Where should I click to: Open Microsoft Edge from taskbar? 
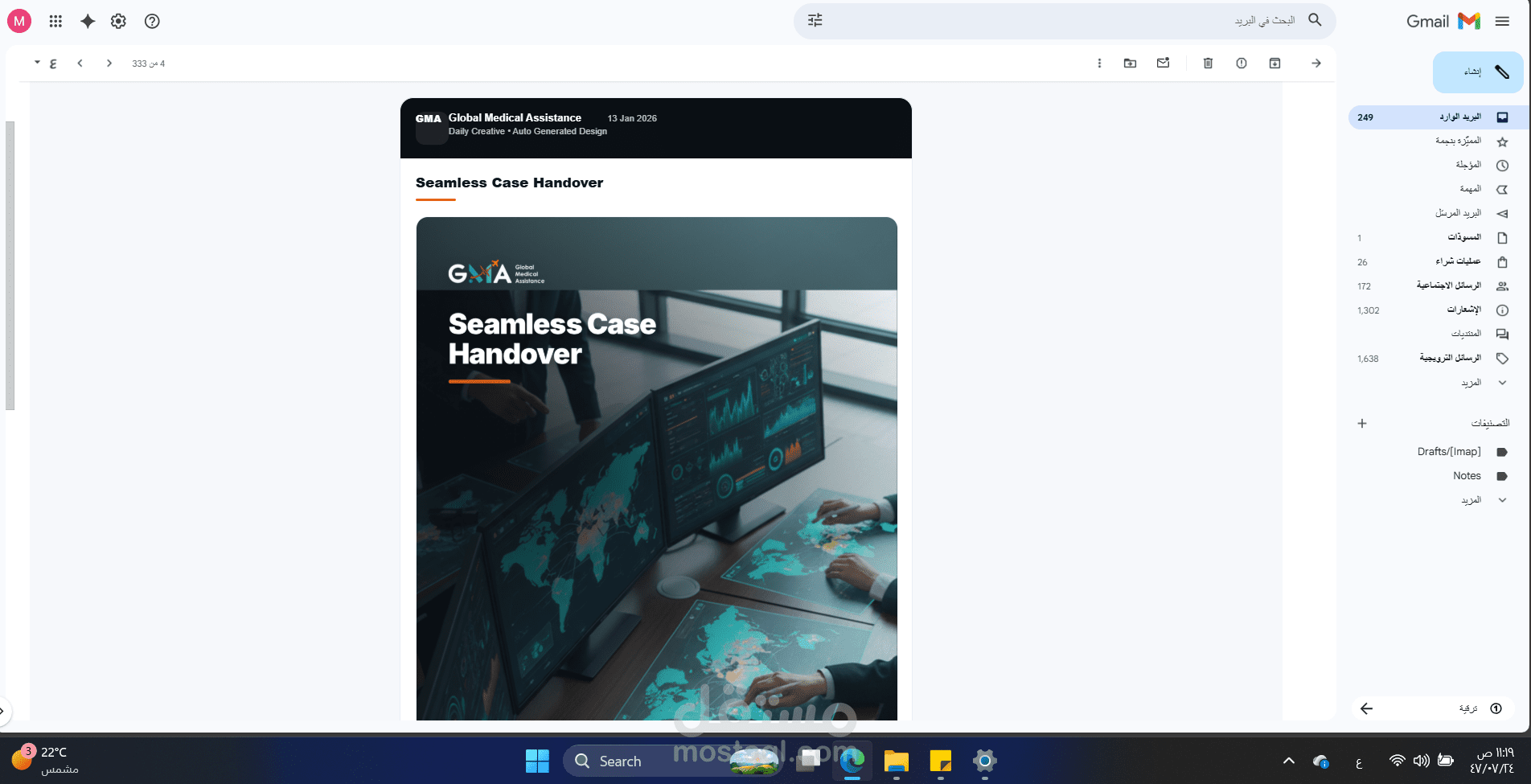[852, 761]
